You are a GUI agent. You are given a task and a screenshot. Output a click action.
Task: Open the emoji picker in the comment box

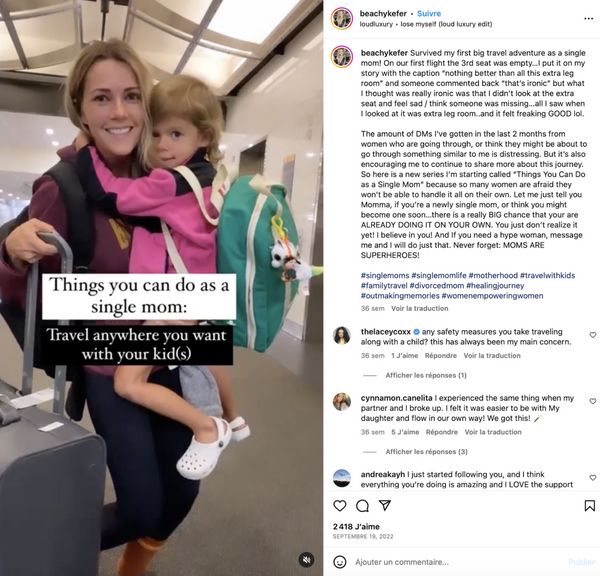pyautogui.click(x=340, y=562)
